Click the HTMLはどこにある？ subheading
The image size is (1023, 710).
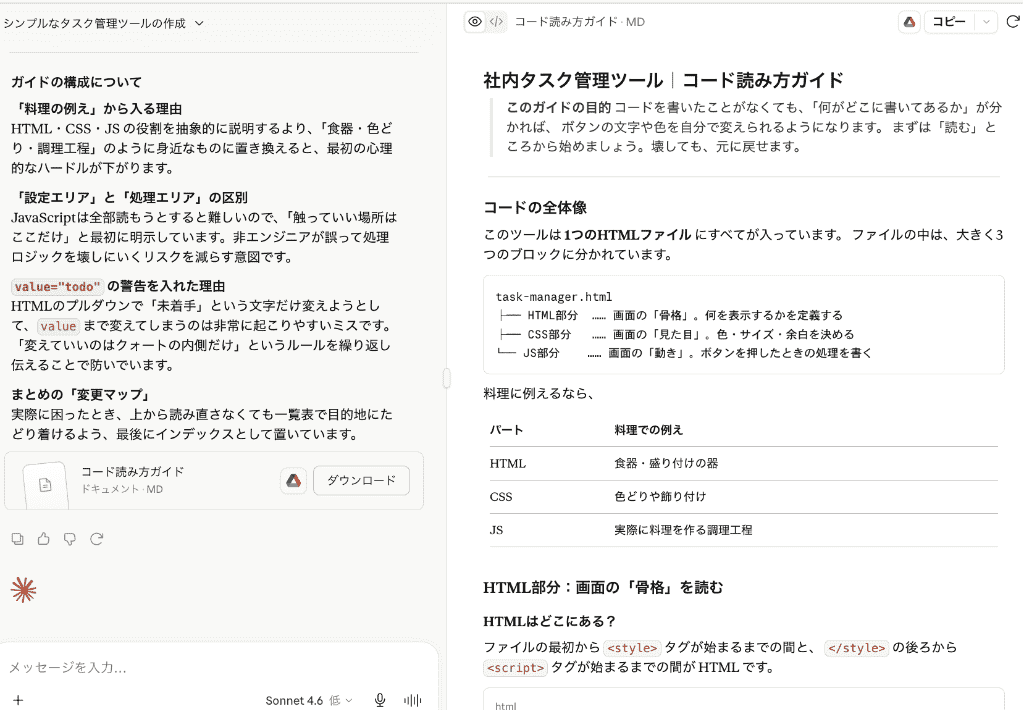[549, 621]
